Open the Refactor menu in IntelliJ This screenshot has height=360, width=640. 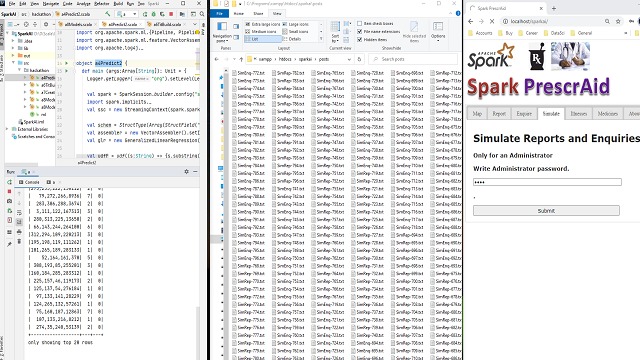click(102, 4)
